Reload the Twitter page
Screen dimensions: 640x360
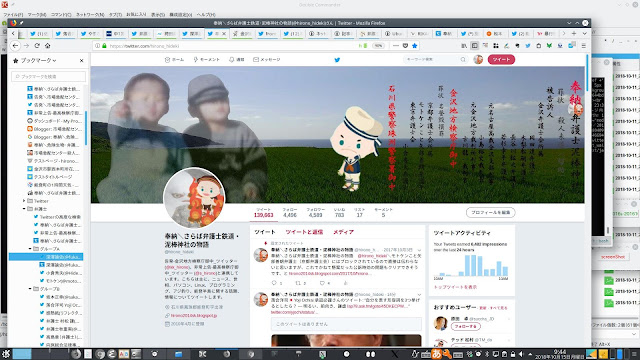pyautogui.click(x=37, y=46)
